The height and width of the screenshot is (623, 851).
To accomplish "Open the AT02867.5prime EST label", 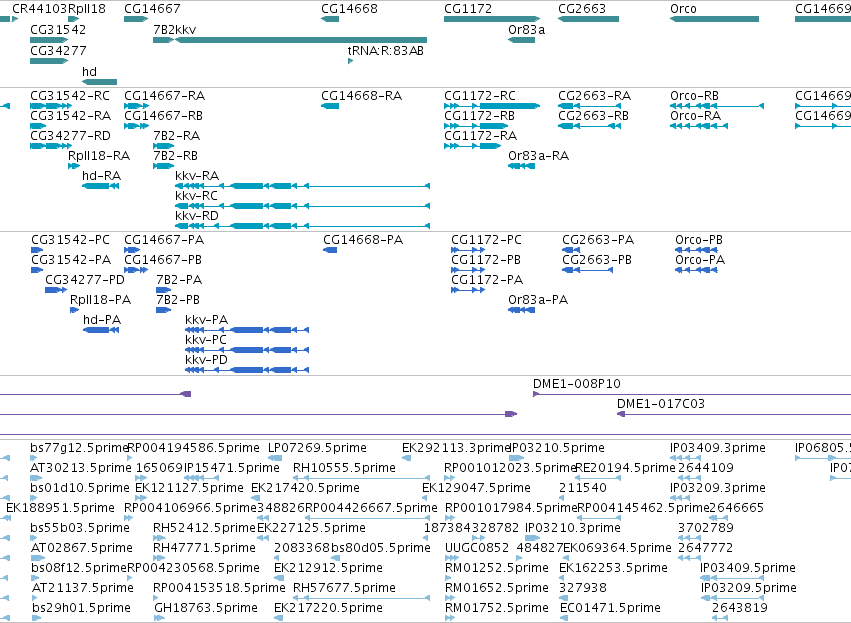I will [82, 548].
